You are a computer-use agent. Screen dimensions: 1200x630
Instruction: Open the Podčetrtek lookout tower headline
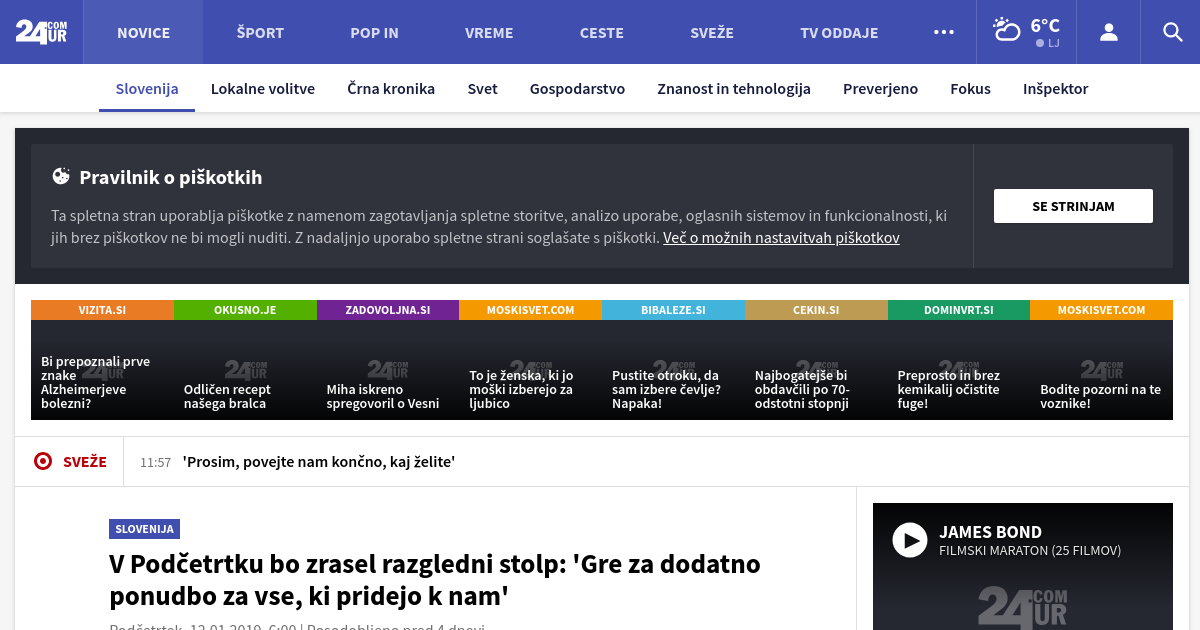pos(435,580)
